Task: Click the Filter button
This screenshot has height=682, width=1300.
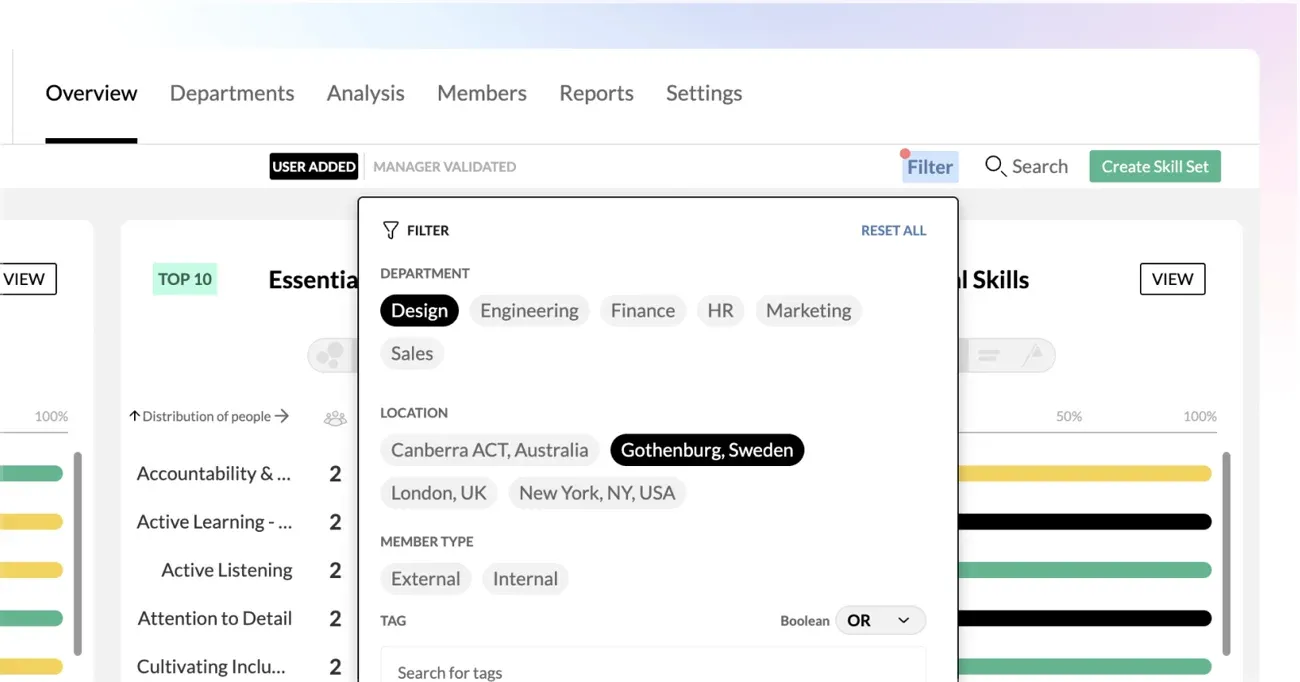Action: [930, 167]
